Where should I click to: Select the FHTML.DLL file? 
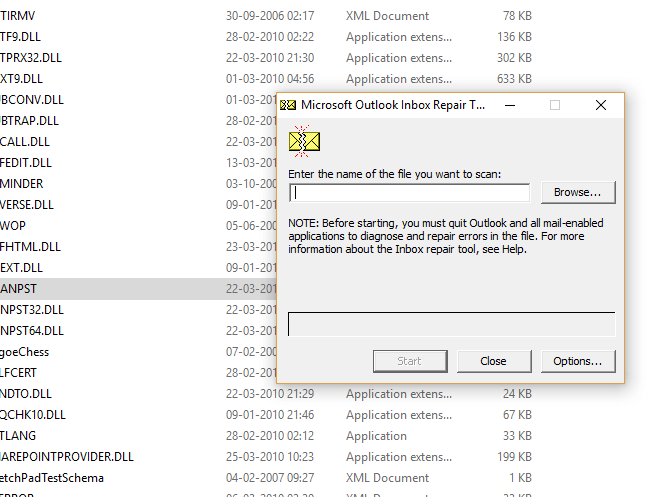click(x=30, y=247)
